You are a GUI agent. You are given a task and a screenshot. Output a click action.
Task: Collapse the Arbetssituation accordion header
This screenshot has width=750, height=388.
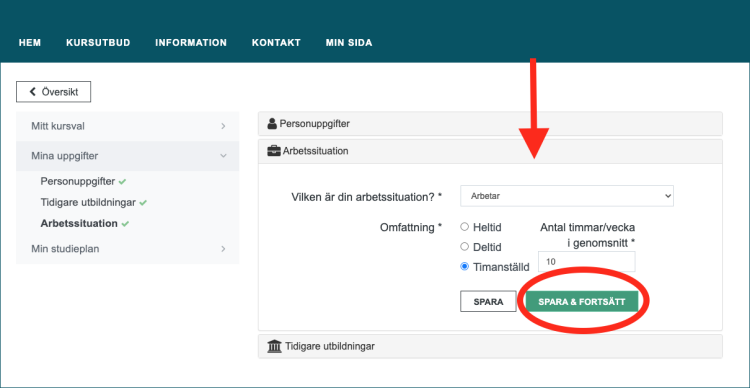490,151
